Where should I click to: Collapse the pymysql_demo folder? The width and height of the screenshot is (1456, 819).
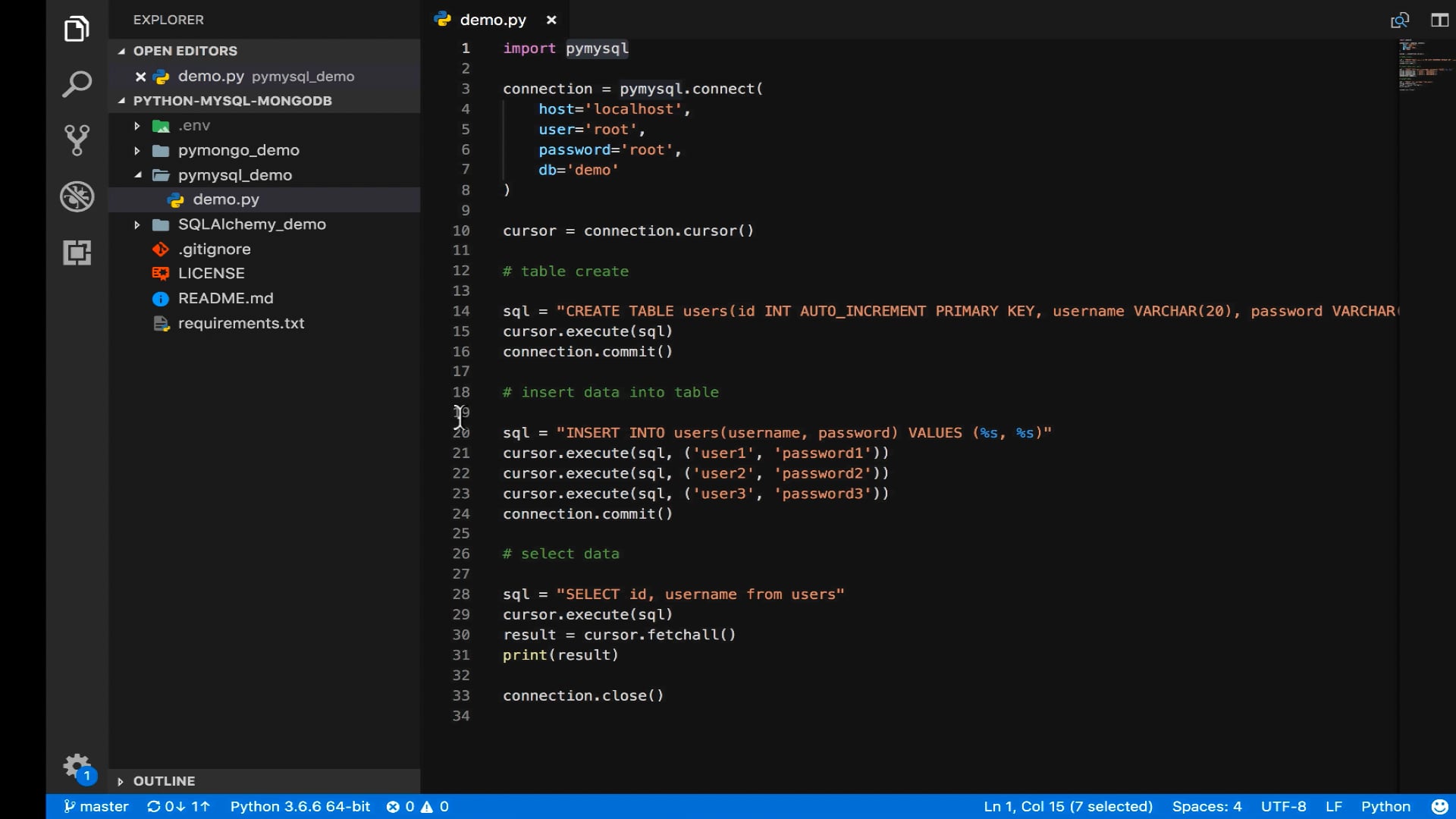(234, 175)
